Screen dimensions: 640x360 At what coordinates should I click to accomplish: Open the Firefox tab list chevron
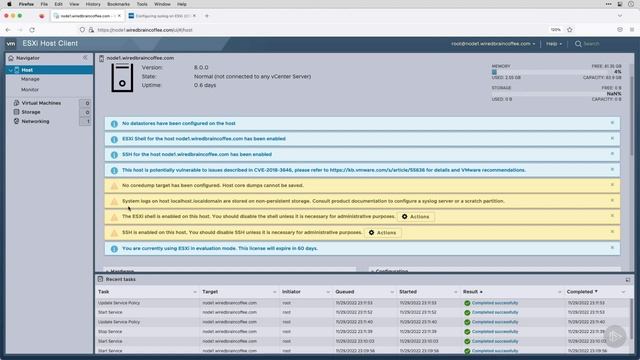[x=620, y=16]
